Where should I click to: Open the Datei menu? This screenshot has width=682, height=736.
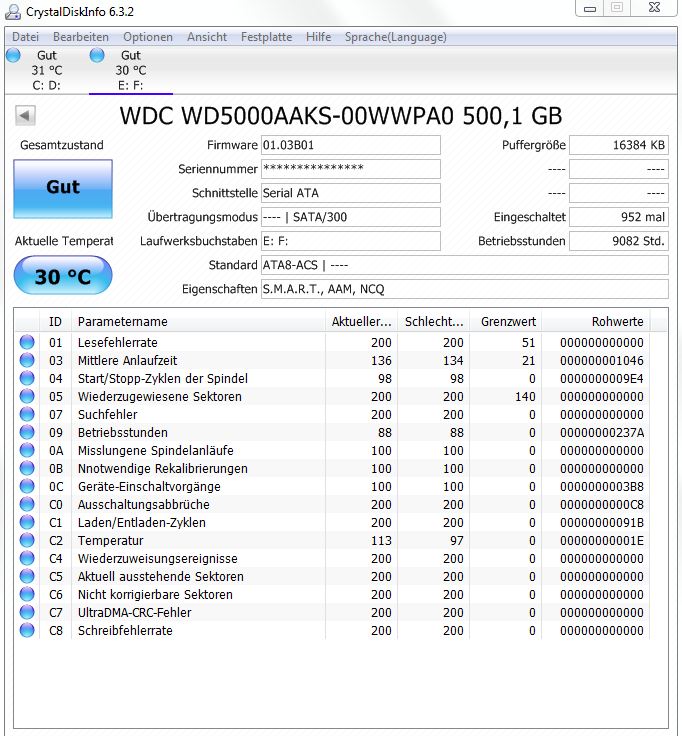[25, 37]
